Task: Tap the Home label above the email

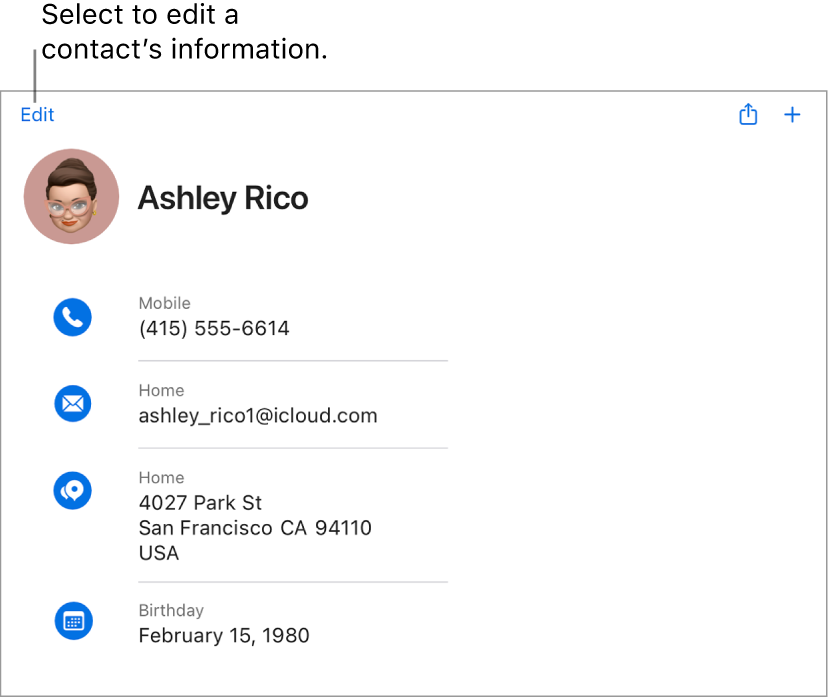Action: pyautogui.click(x=161, y=390)
